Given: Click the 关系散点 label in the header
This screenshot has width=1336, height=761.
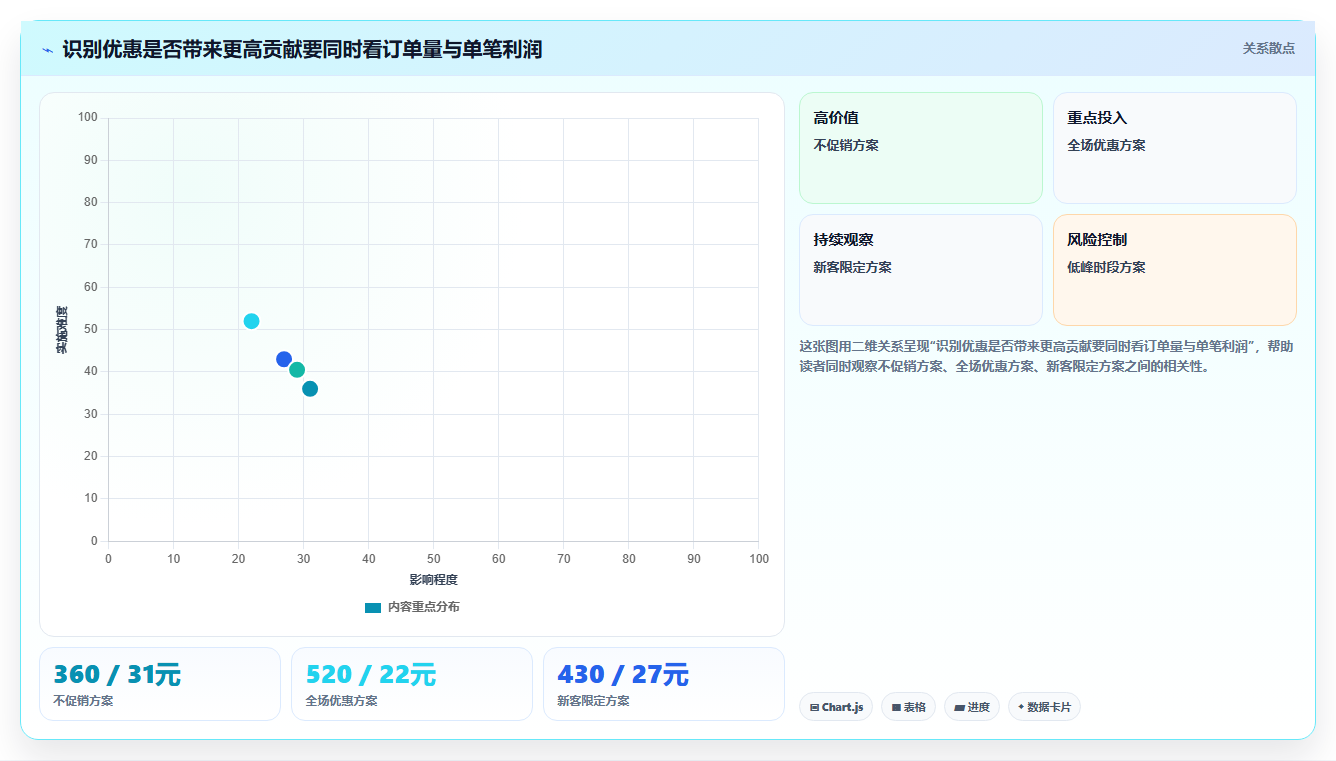Looking at the screenshot, I should point(1268,48).
